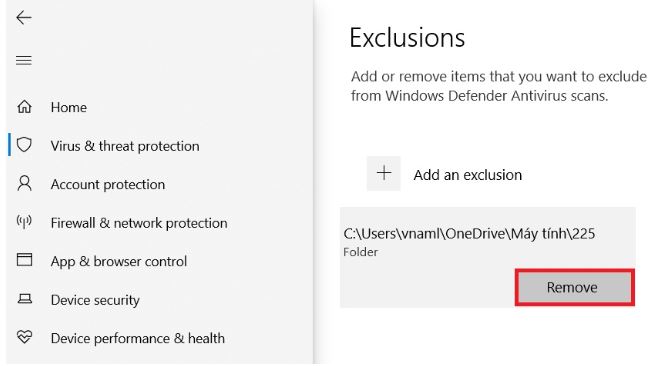
Task: Open App & browser control label
Action: click(119, 261)
